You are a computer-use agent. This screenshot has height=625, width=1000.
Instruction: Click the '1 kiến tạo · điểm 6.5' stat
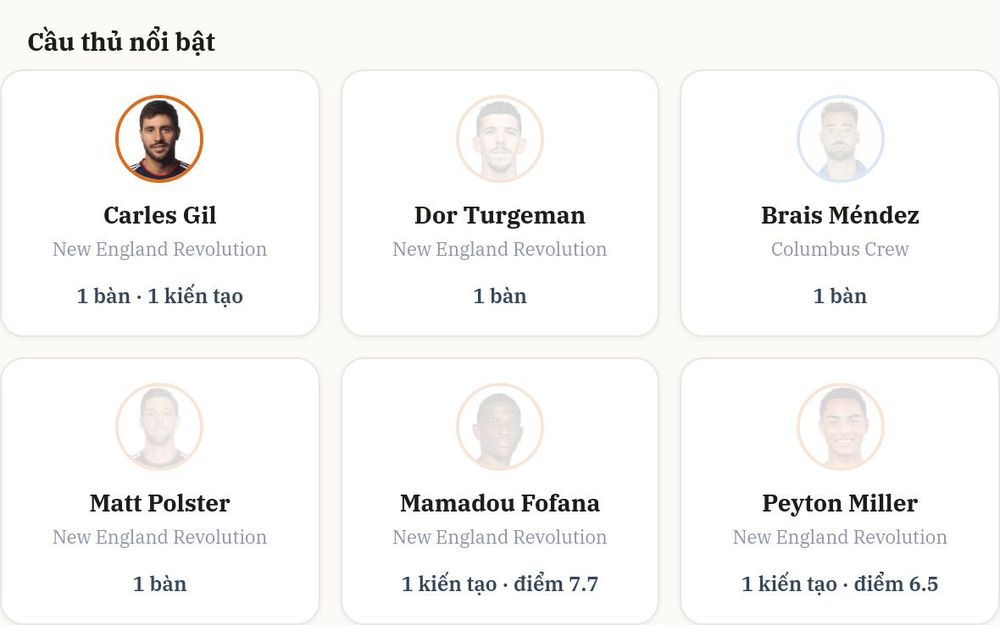(x=840, y=584)
